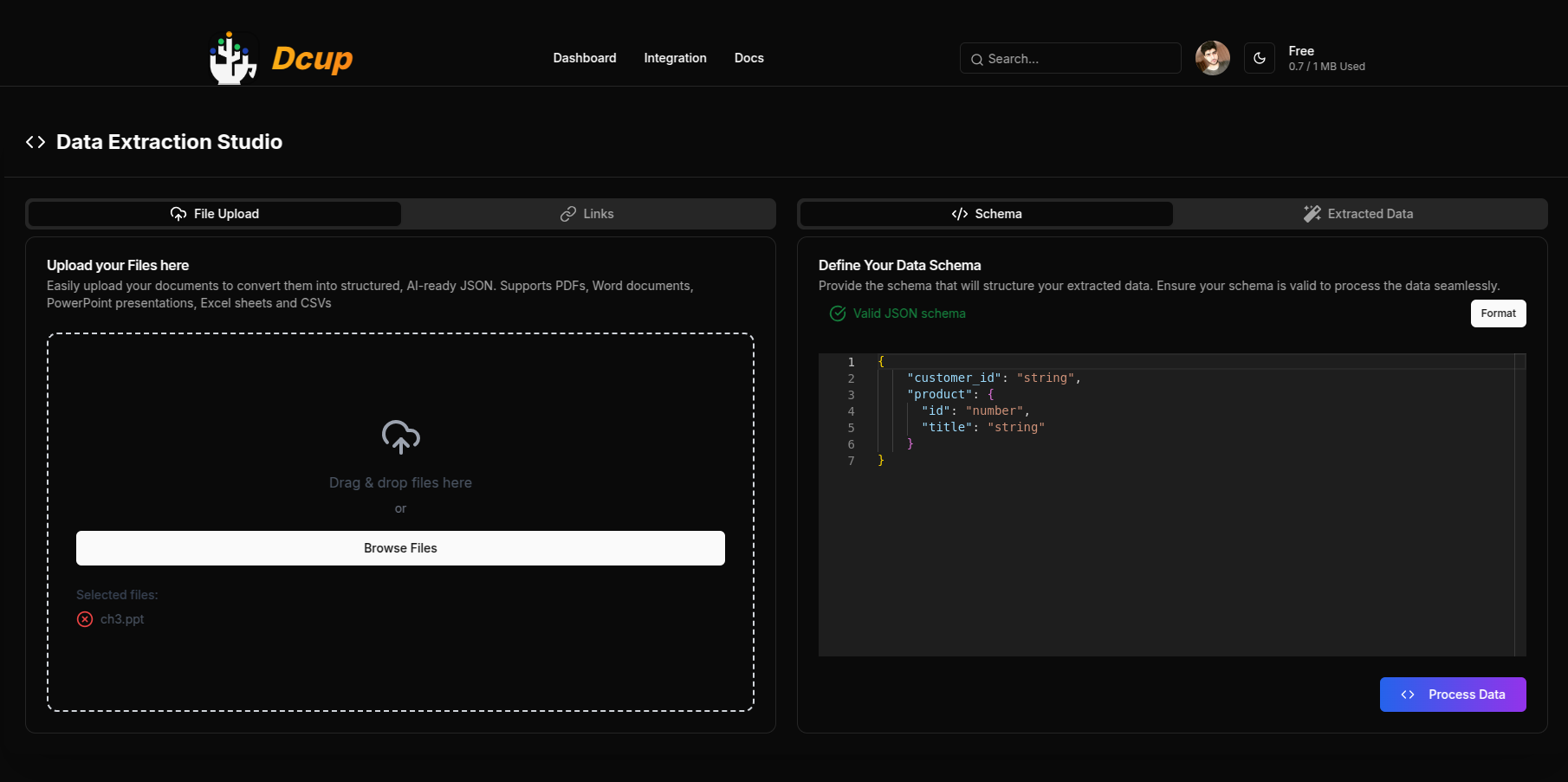Viewport: 1568px width, 782px height.
Task: Click the Drag & drop files here text
Action: point(400,482)
